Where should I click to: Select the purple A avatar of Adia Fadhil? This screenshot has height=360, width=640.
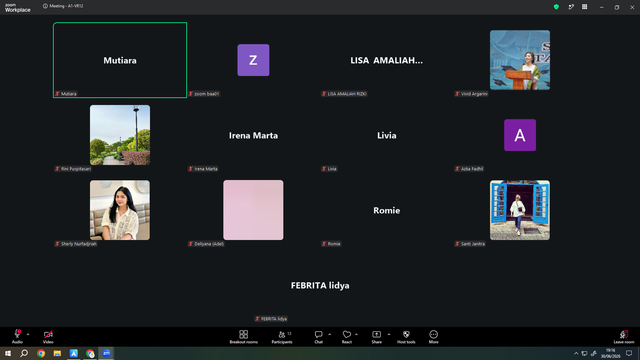pyautogui.click(x=520, y=135)
